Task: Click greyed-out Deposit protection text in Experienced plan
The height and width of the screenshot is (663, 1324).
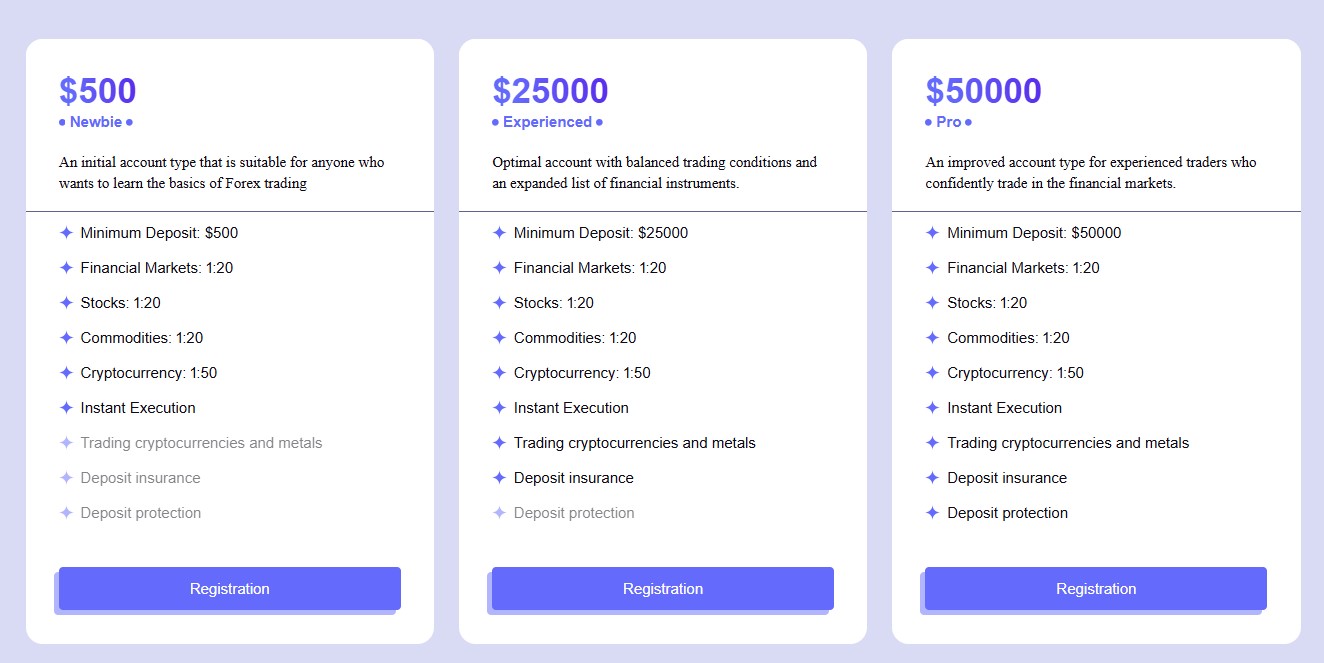Action: (x=574, y=513)
